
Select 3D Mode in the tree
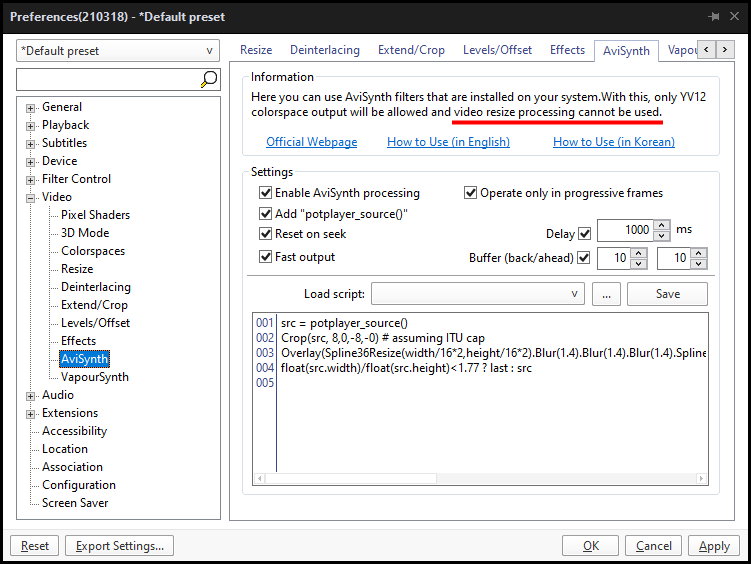85,233
